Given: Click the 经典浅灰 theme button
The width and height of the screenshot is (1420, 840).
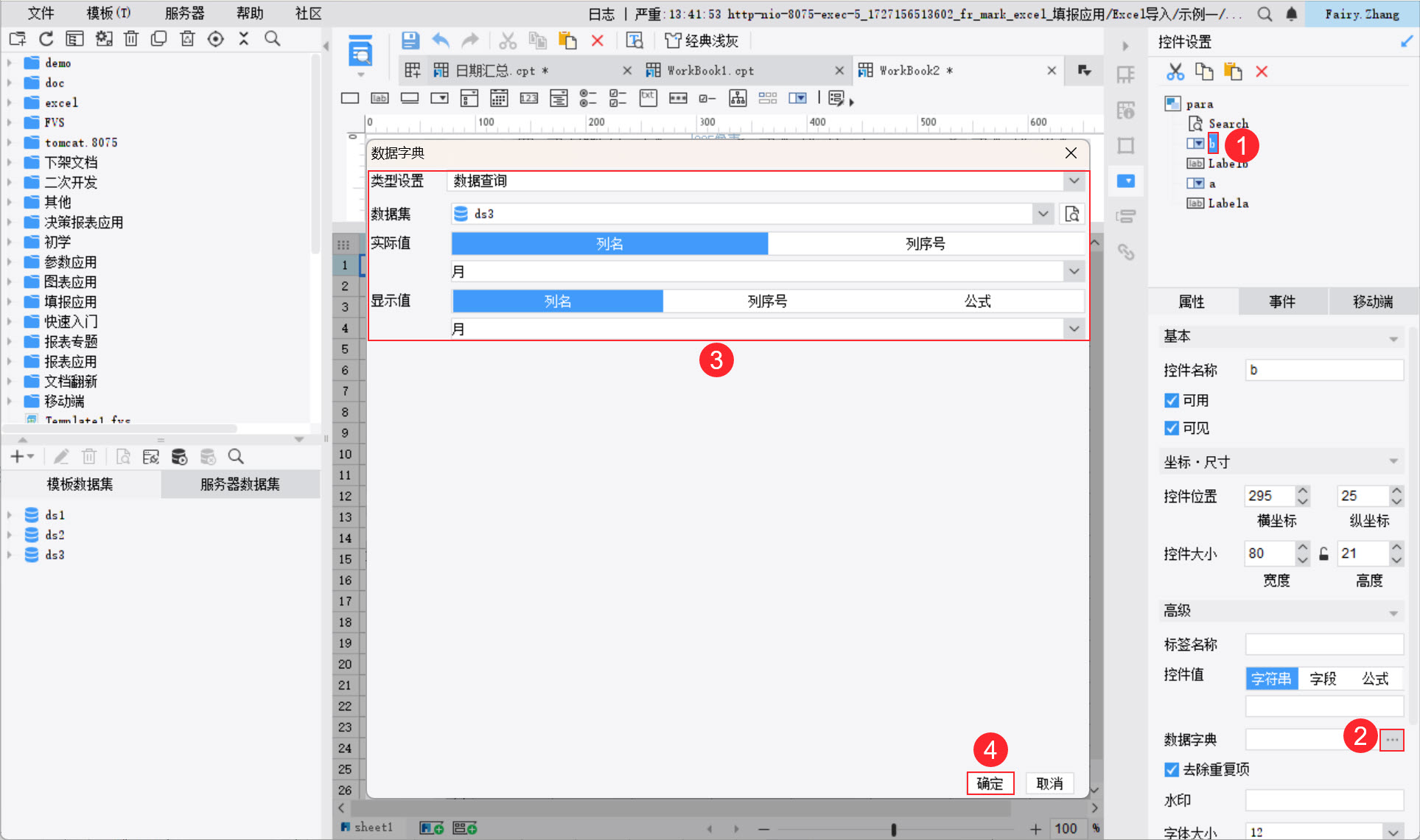Looking at the screenshot, I should 702,41.
